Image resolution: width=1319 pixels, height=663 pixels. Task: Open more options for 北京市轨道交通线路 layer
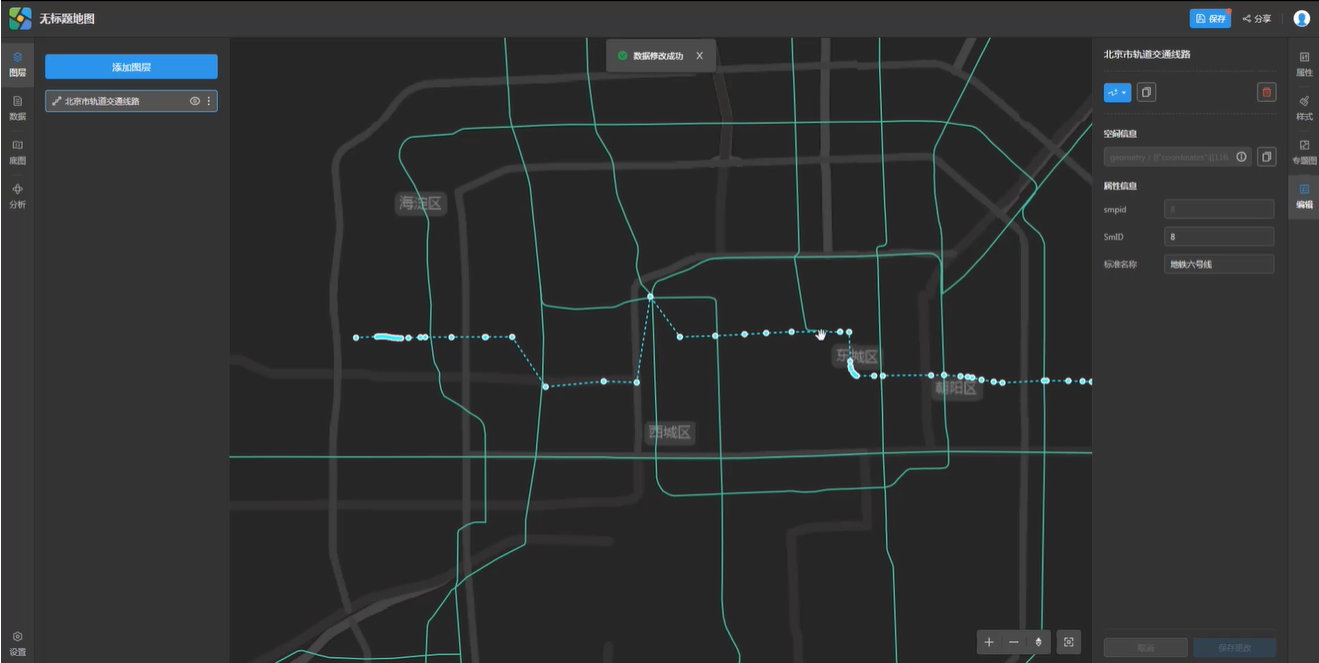(x=209, y=101)
